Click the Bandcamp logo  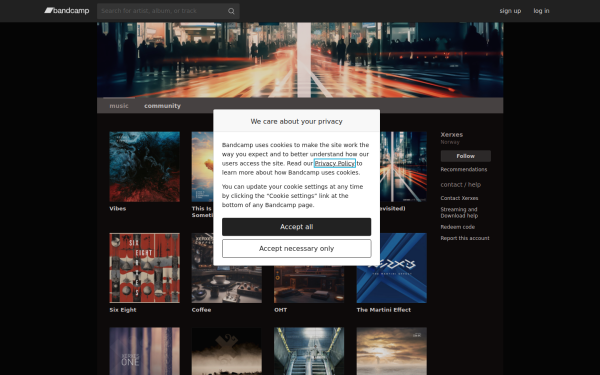67,11
